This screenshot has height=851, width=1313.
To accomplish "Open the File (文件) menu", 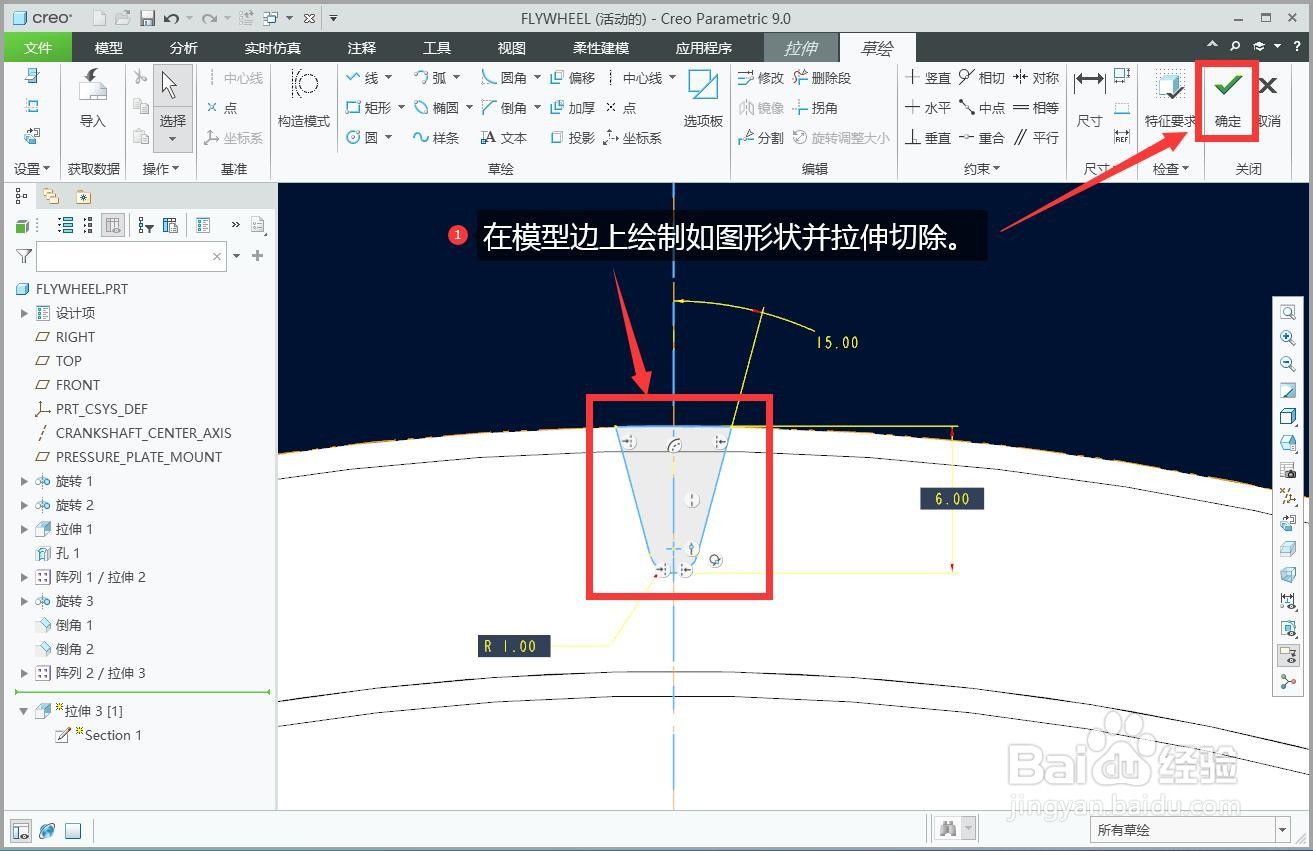I will tap(38, 47).
